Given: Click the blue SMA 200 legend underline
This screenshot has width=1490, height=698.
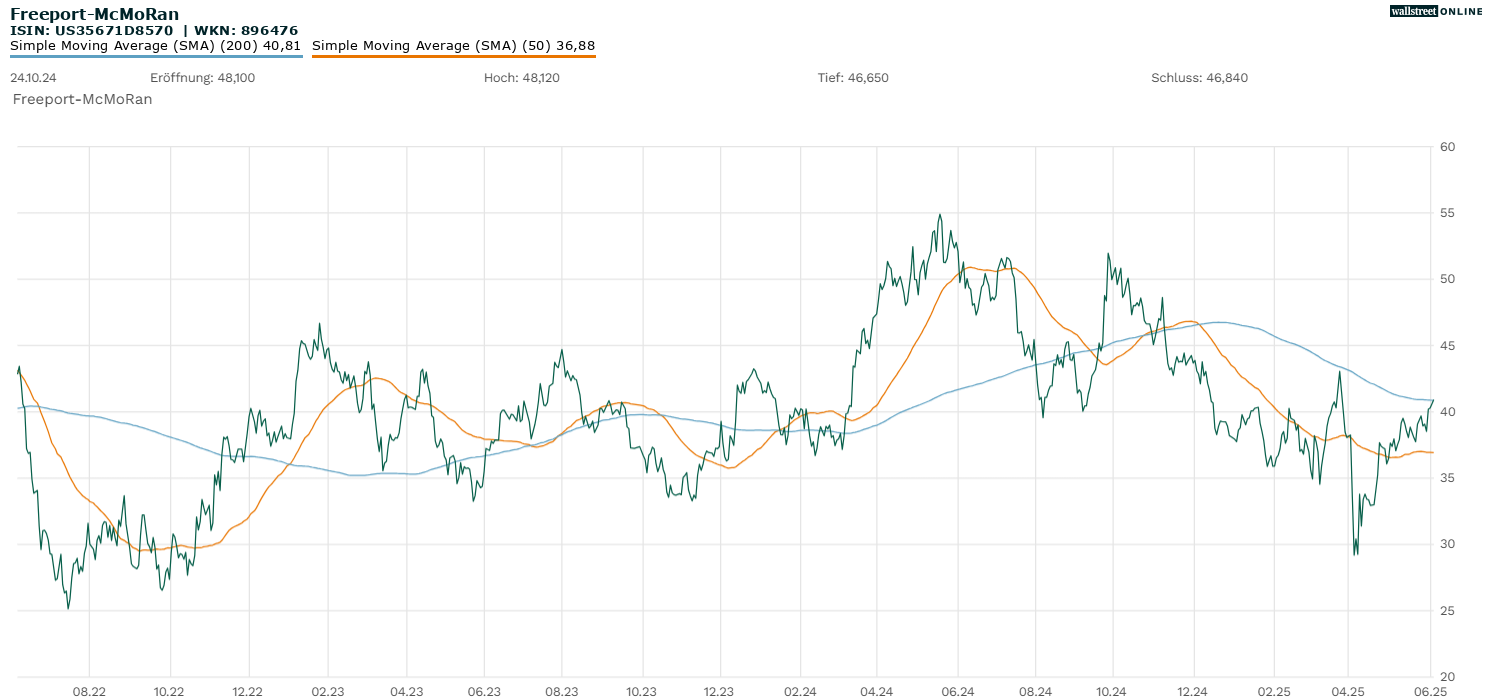Looking at the screenshot, I should point(156,56).
